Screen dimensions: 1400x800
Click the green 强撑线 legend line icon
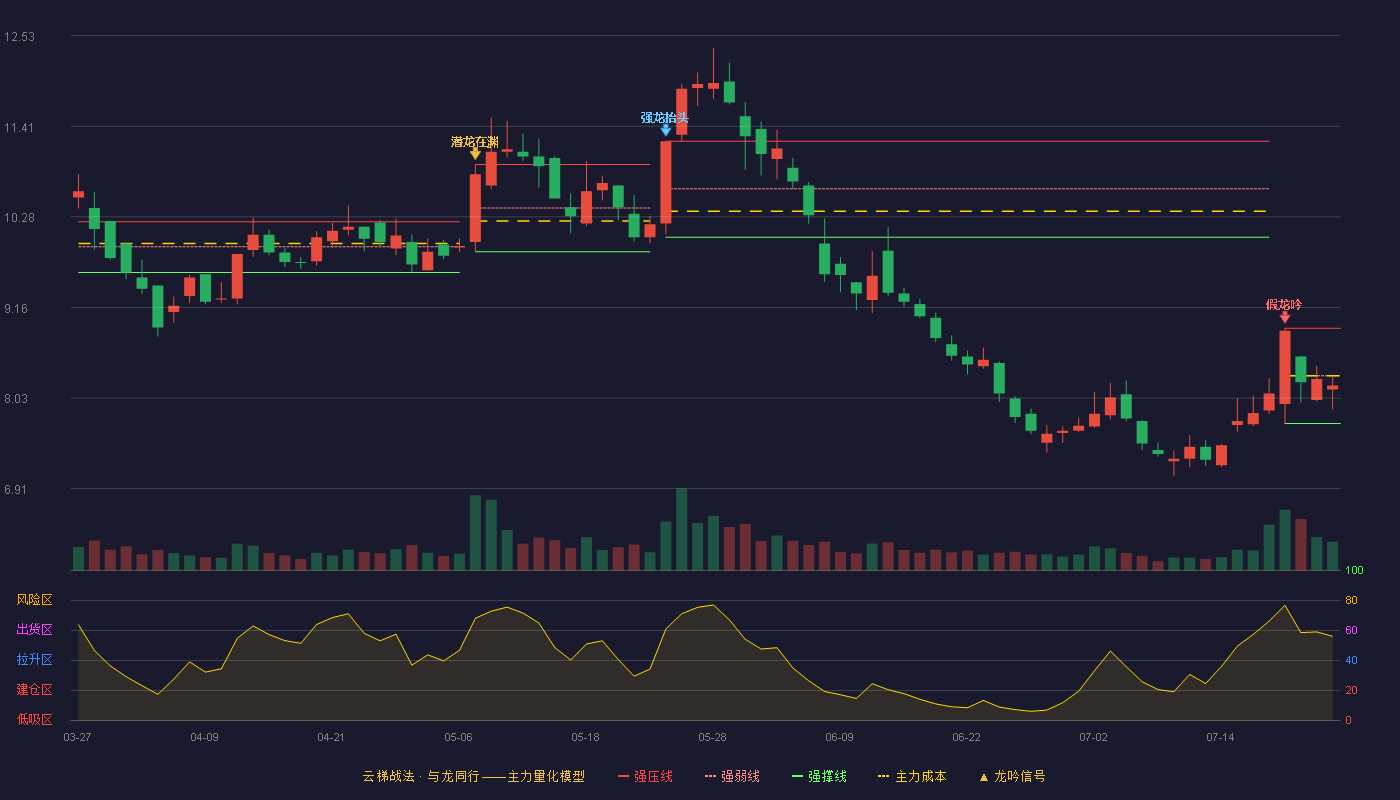point(797,777)
